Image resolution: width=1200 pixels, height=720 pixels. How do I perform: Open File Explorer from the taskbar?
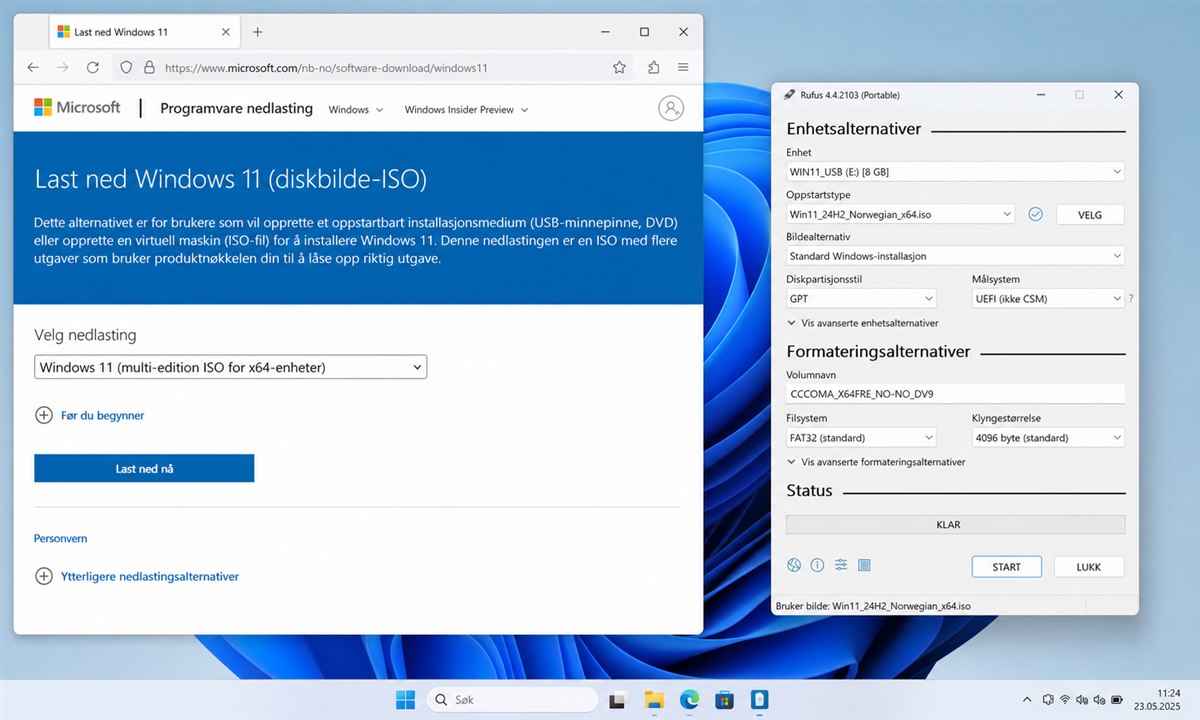click(x=654, y=699)
